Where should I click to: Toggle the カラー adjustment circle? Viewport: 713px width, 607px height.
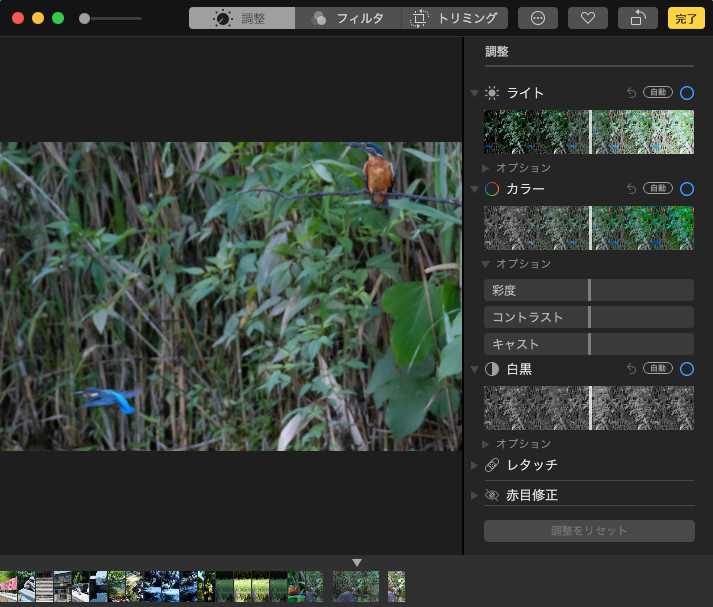click(687, 189)
